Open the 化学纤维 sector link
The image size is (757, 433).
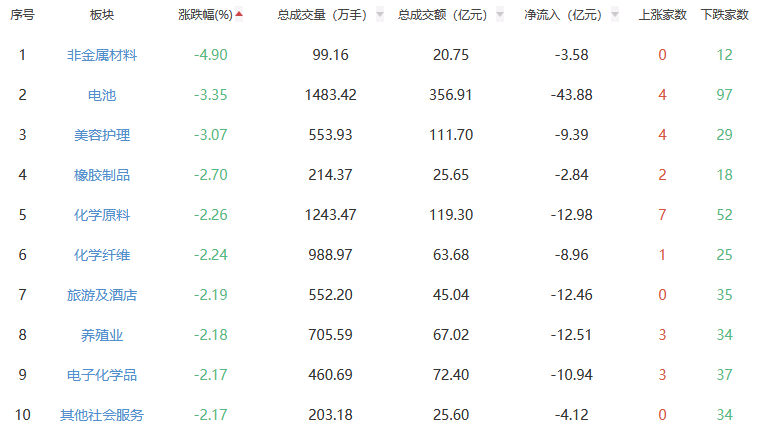(x=101, y=255)
